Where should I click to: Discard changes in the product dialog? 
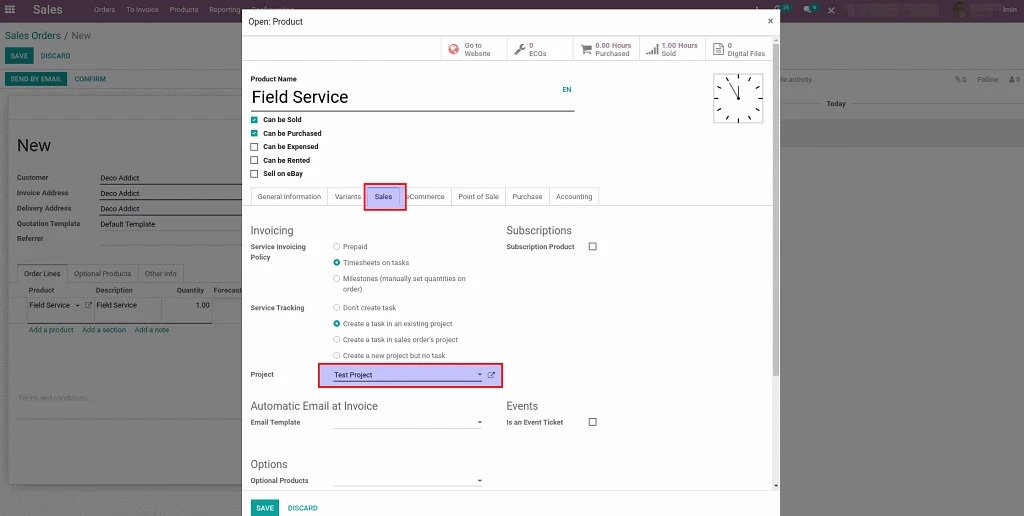tap(302, 508)
